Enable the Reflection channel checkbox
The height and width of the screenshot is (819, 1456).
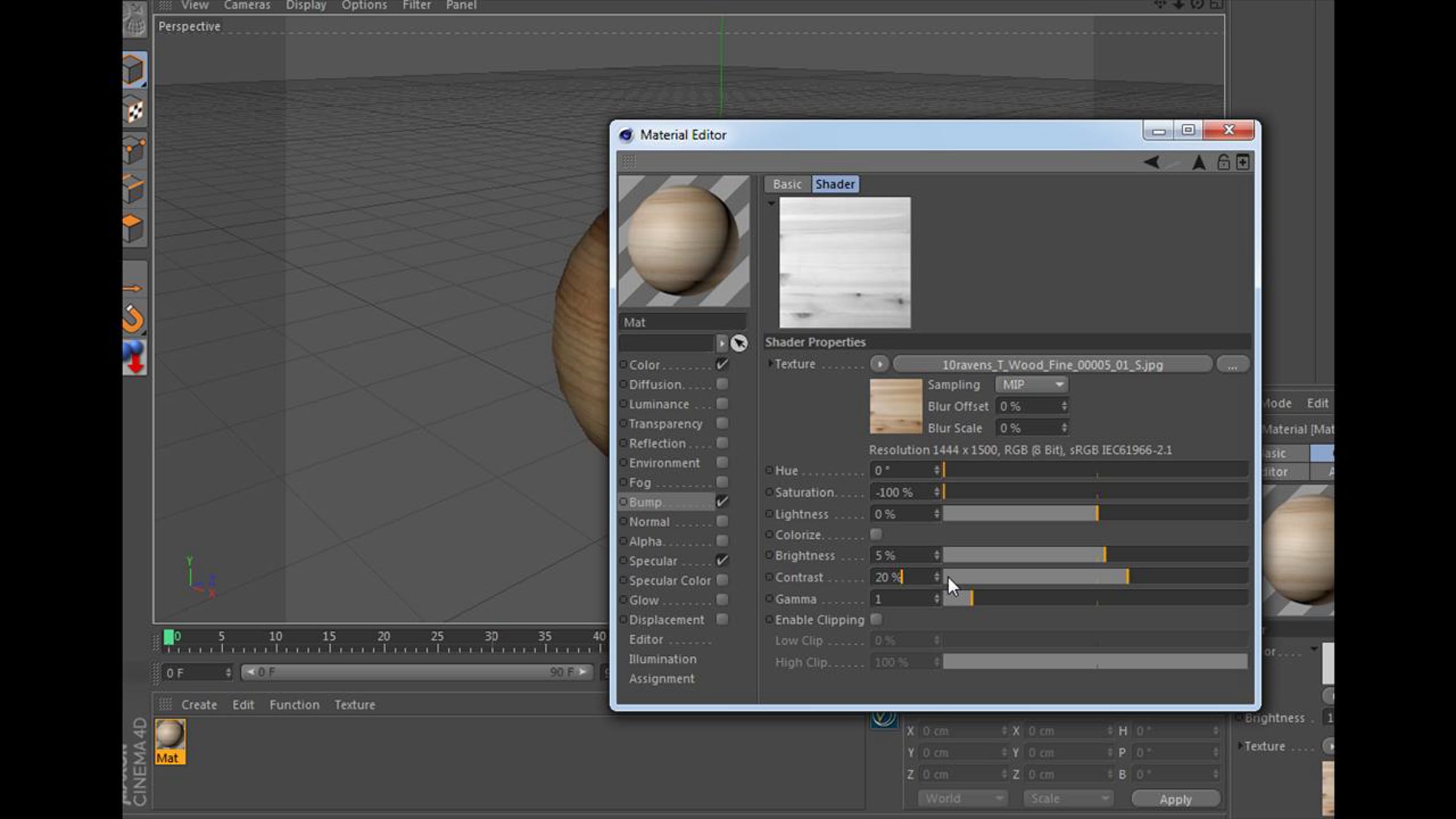click(x=722, y=443)
